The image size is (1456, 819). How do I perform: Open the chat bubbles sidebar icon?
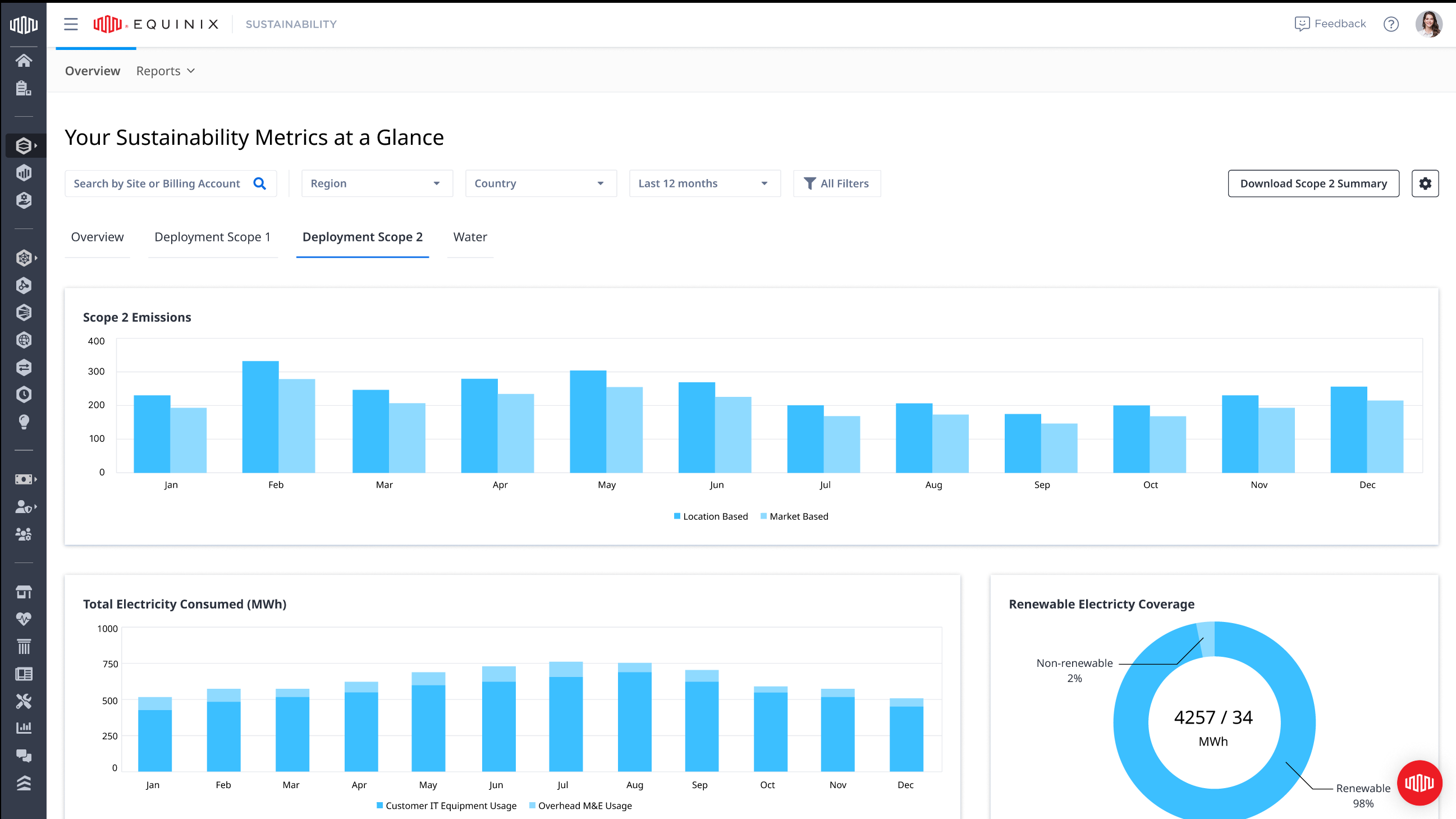(x=23, y=756)
